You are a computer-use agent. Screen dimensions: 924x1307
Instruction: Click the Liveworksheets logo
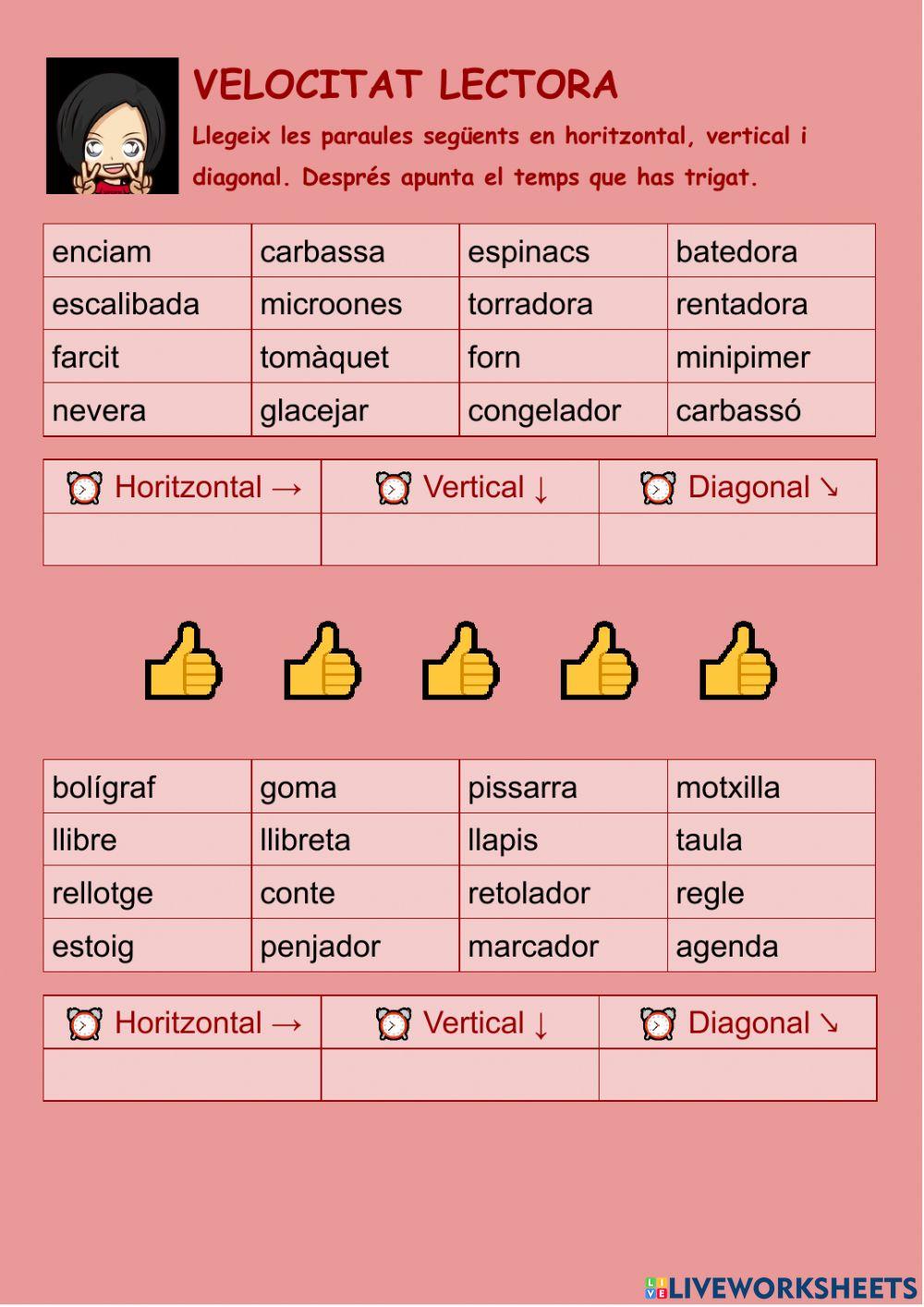pyautogui.click(x=781, y=1288)
